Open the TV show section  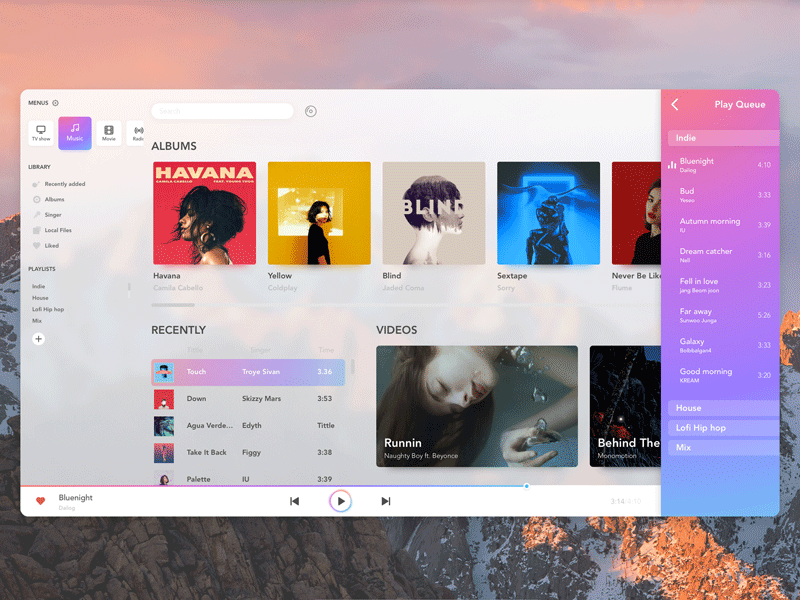click(x=41, y=133)
